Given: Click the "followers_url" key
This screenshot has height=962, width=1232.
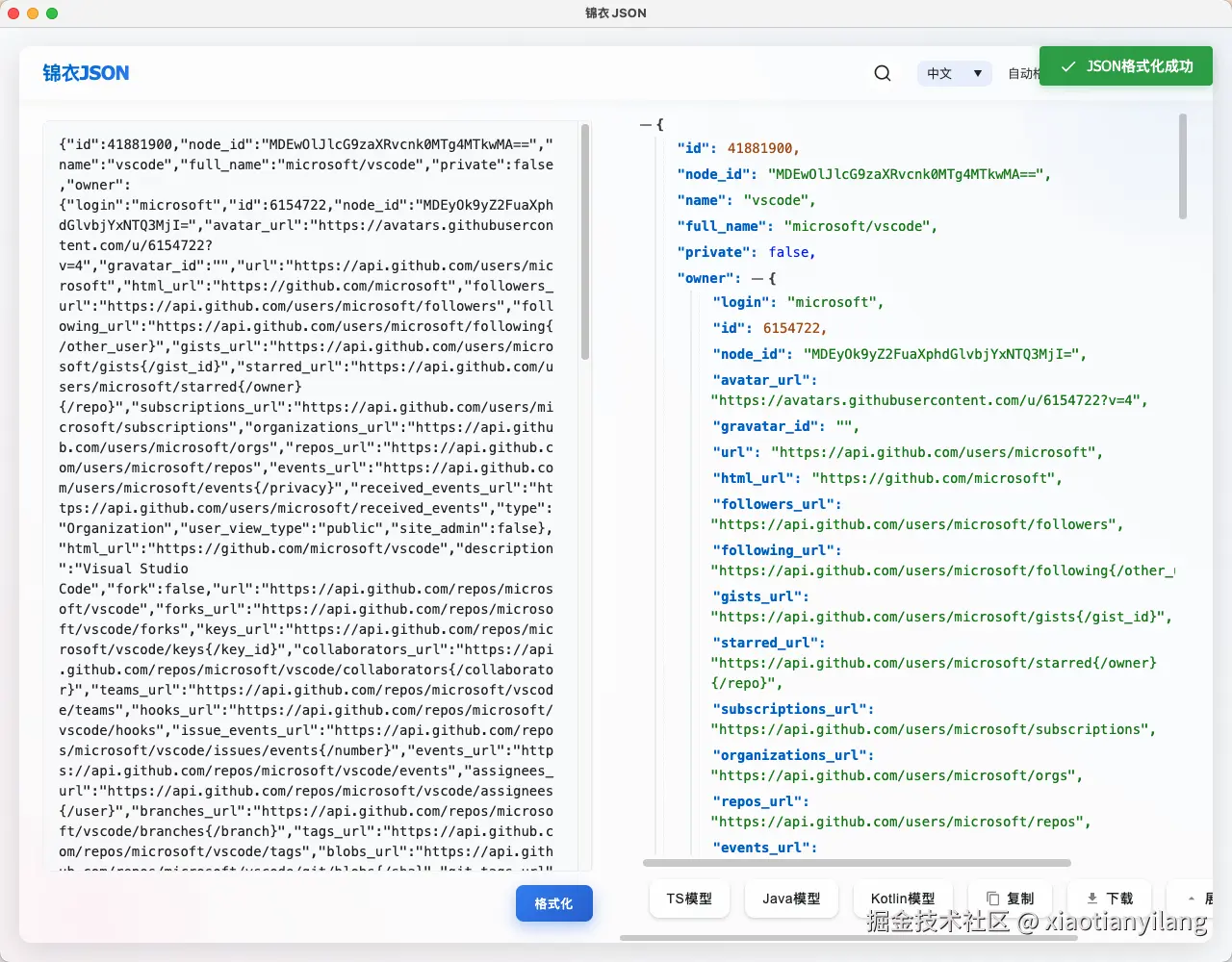Looking at the screenshot, I should [x=777, y=504].
